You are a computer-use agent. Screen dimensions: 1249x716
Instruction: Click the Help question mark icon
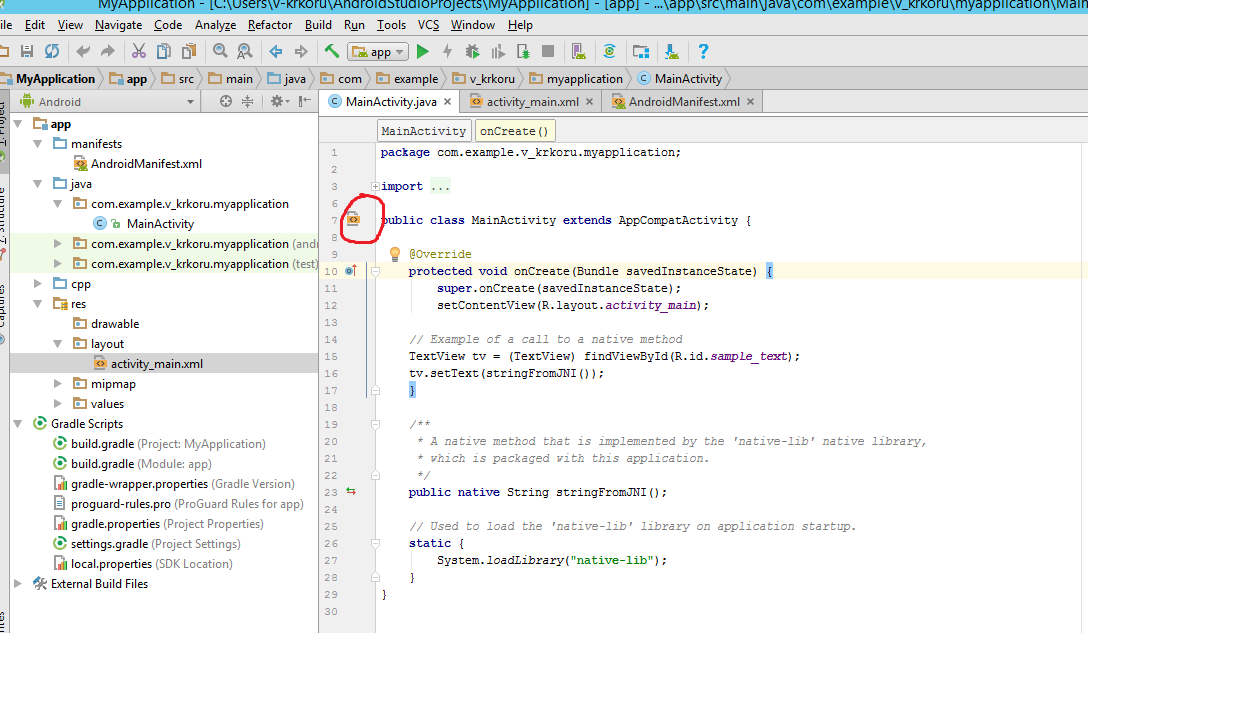click(703, 51)
